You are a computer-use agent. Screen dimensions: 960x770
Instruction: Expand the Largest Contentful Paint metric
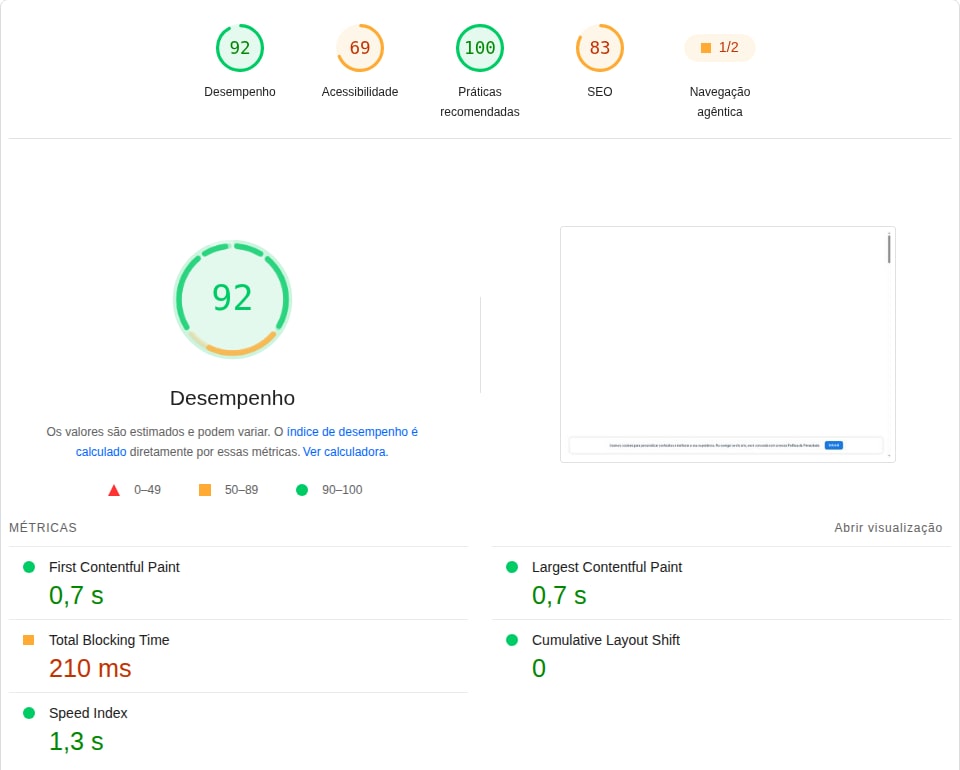click(721, 583)
